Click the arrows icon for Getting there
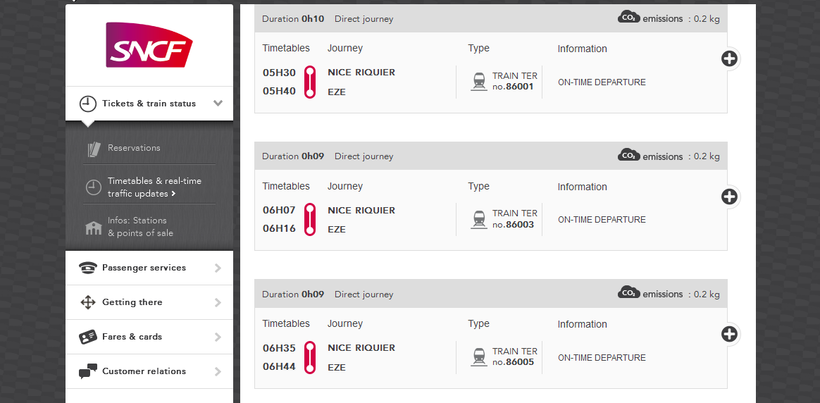This screenshot has height=403, width=820. pyautogui.click(x=88, y=302)
